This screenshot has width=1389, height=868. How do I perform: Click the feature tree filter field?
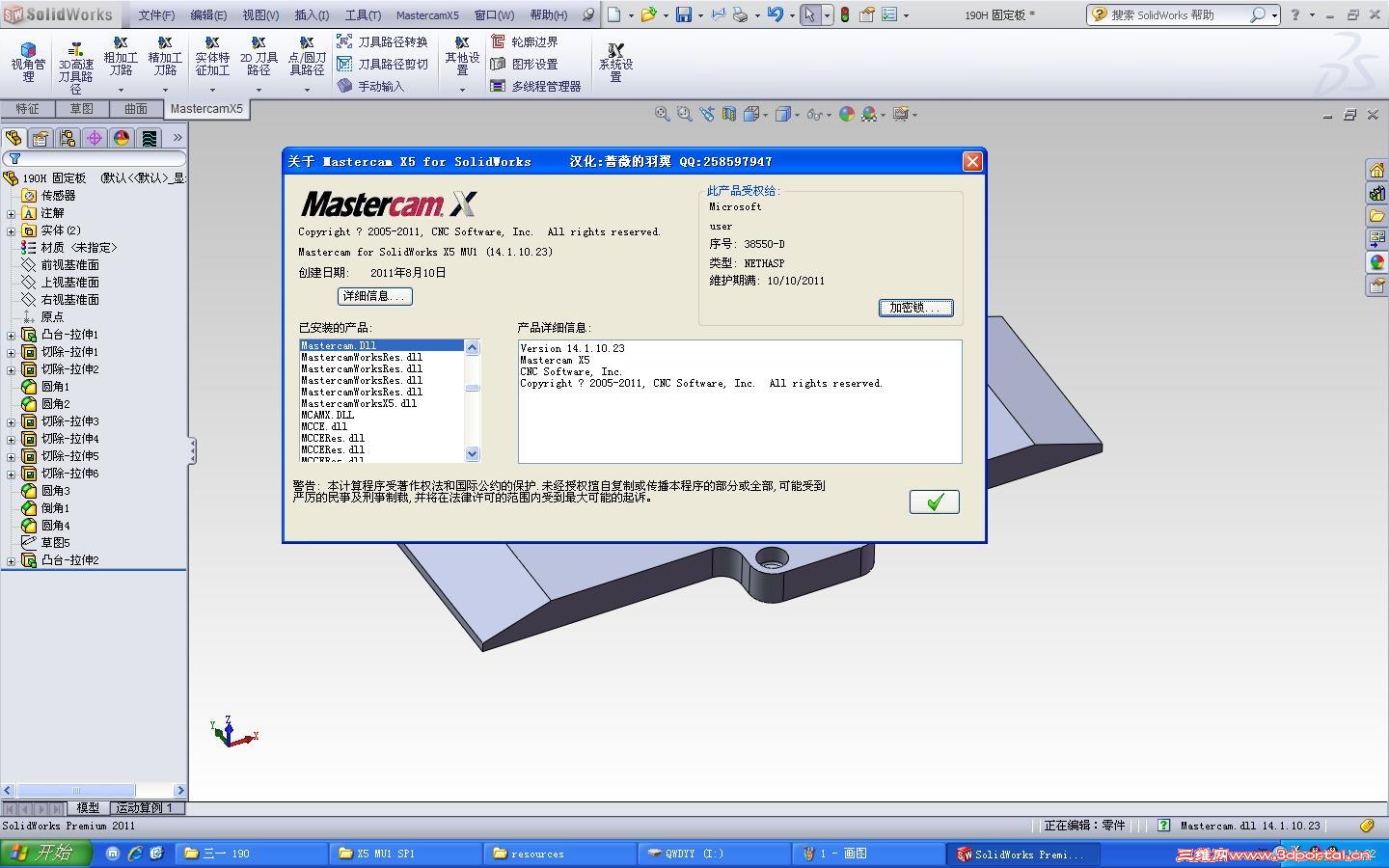[x=95, y=159]
